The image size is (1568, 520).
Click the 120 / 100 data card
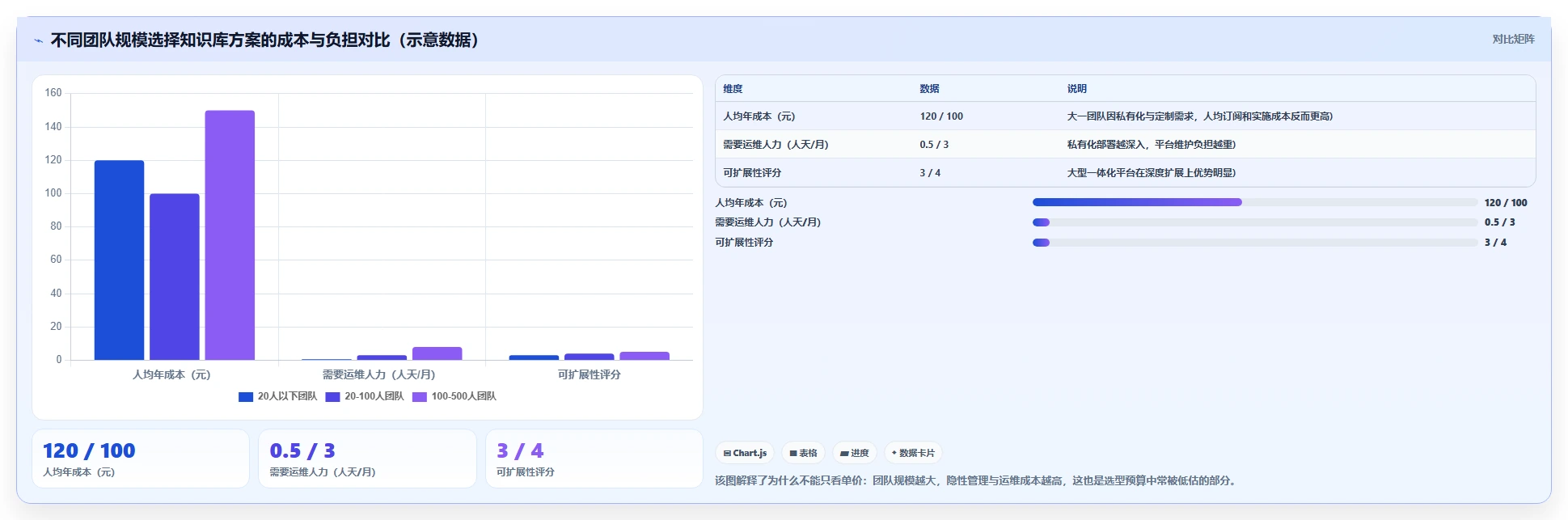(141, 459)
